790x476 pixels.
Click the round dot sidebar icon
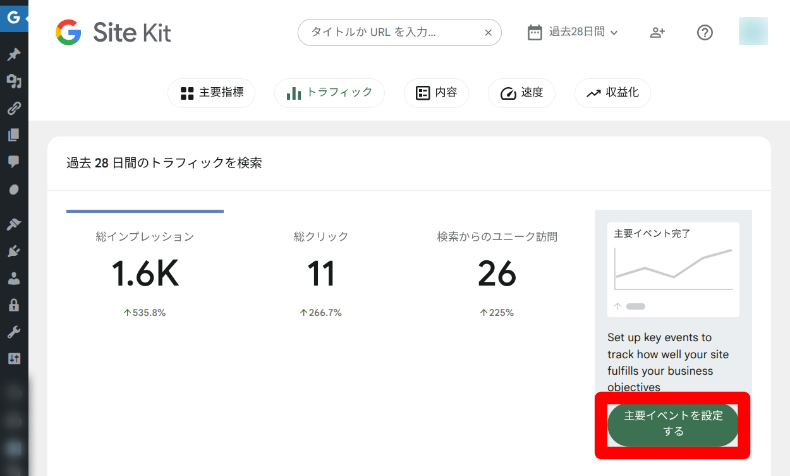tap(14, 189)
